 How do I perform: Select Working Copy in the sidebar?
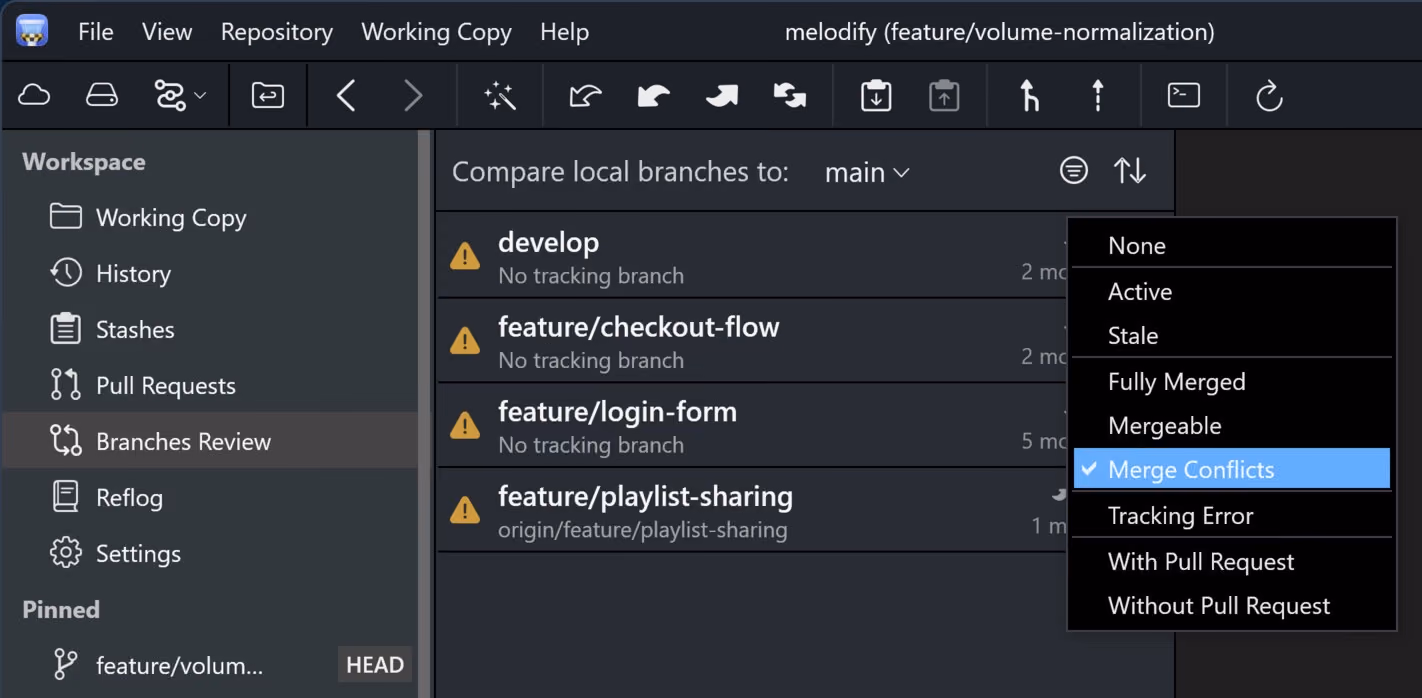click(210, 218)
